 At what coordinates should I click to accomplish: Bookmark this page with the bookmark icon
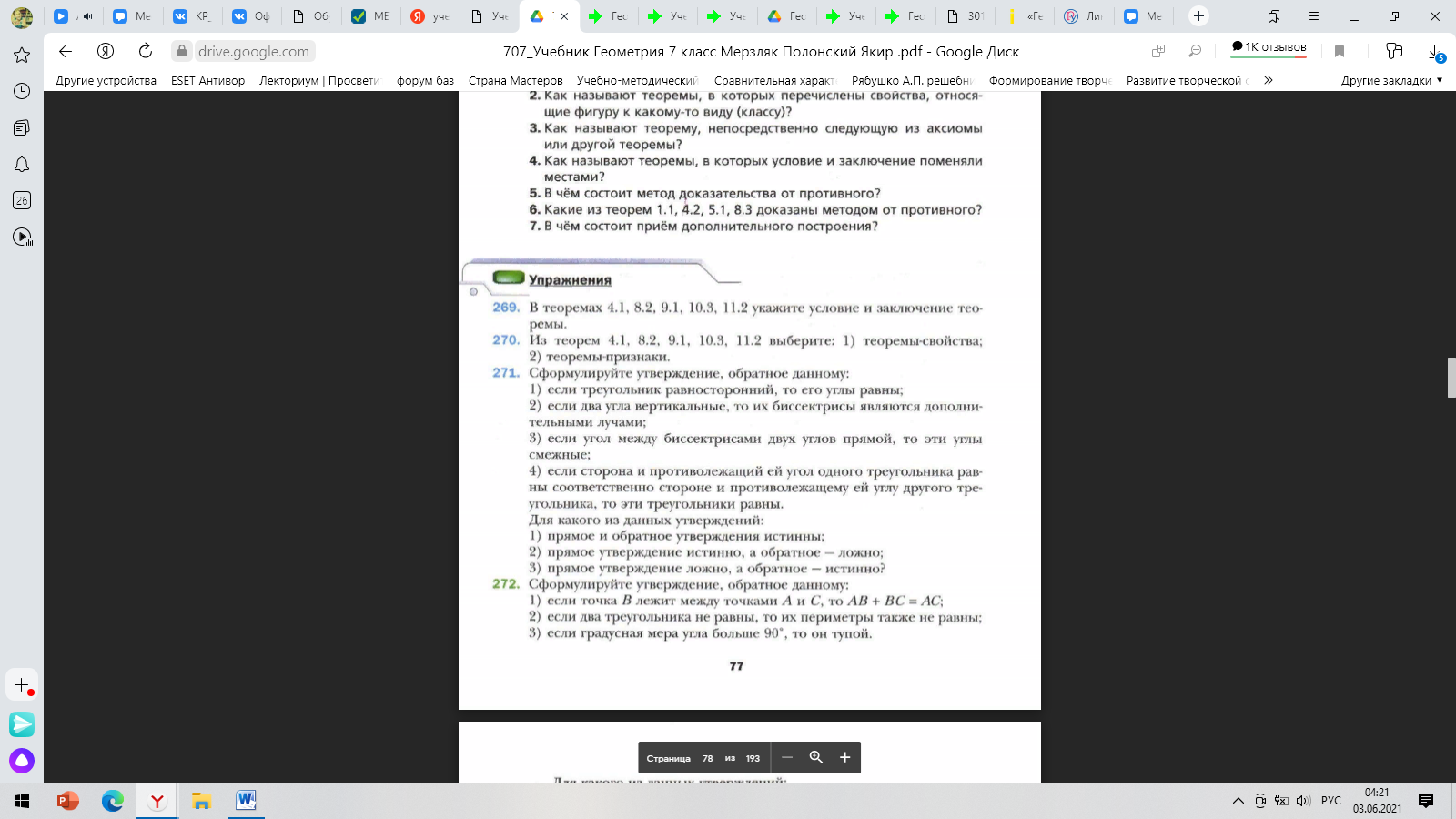tap(1340, 51)
